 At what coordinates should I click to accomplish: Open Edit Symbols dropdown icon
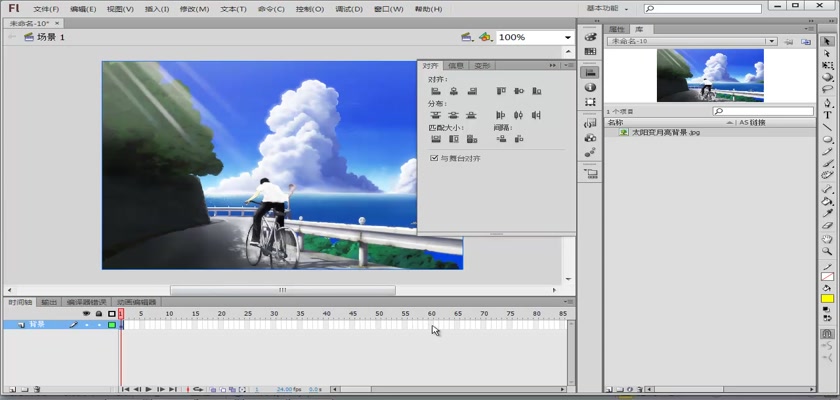485,37
